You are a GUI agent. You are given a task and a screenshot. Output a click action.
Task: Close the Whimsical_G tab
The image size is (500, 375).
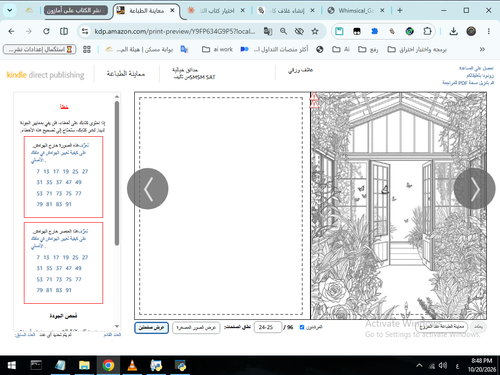[x=382, y=11]
